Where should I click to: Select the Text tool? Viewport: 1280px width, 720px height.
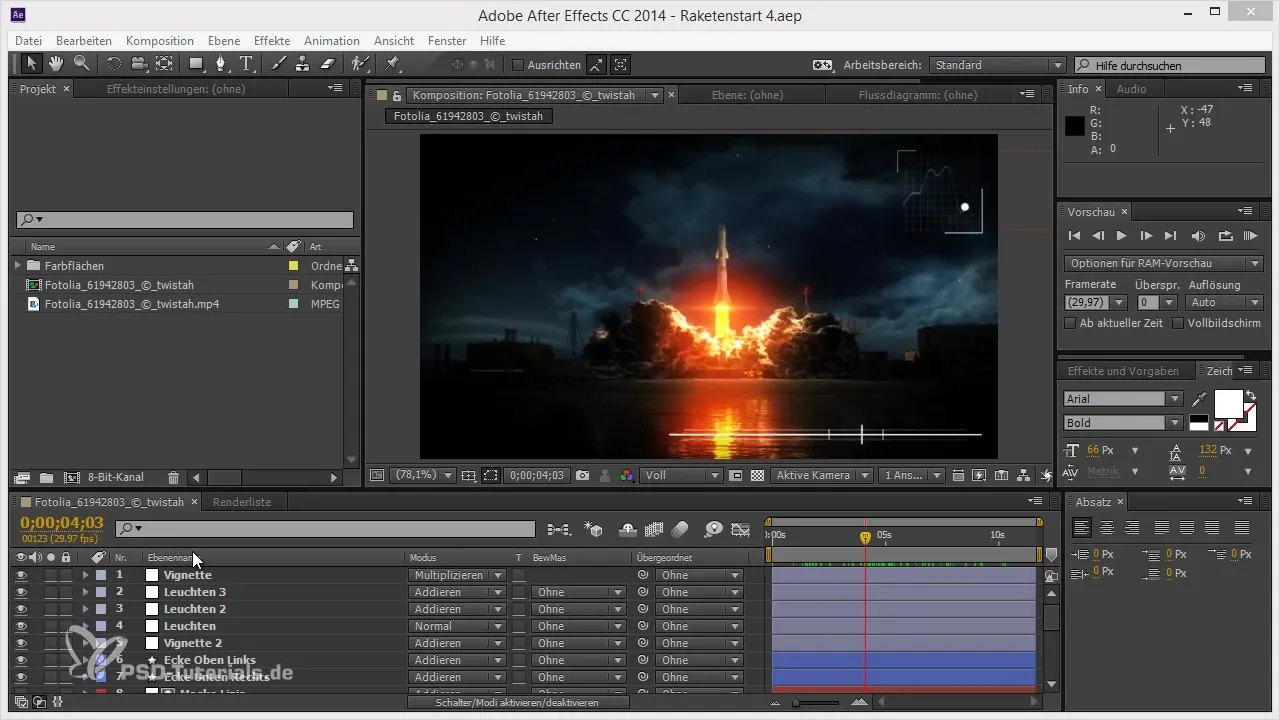[247, 64]
